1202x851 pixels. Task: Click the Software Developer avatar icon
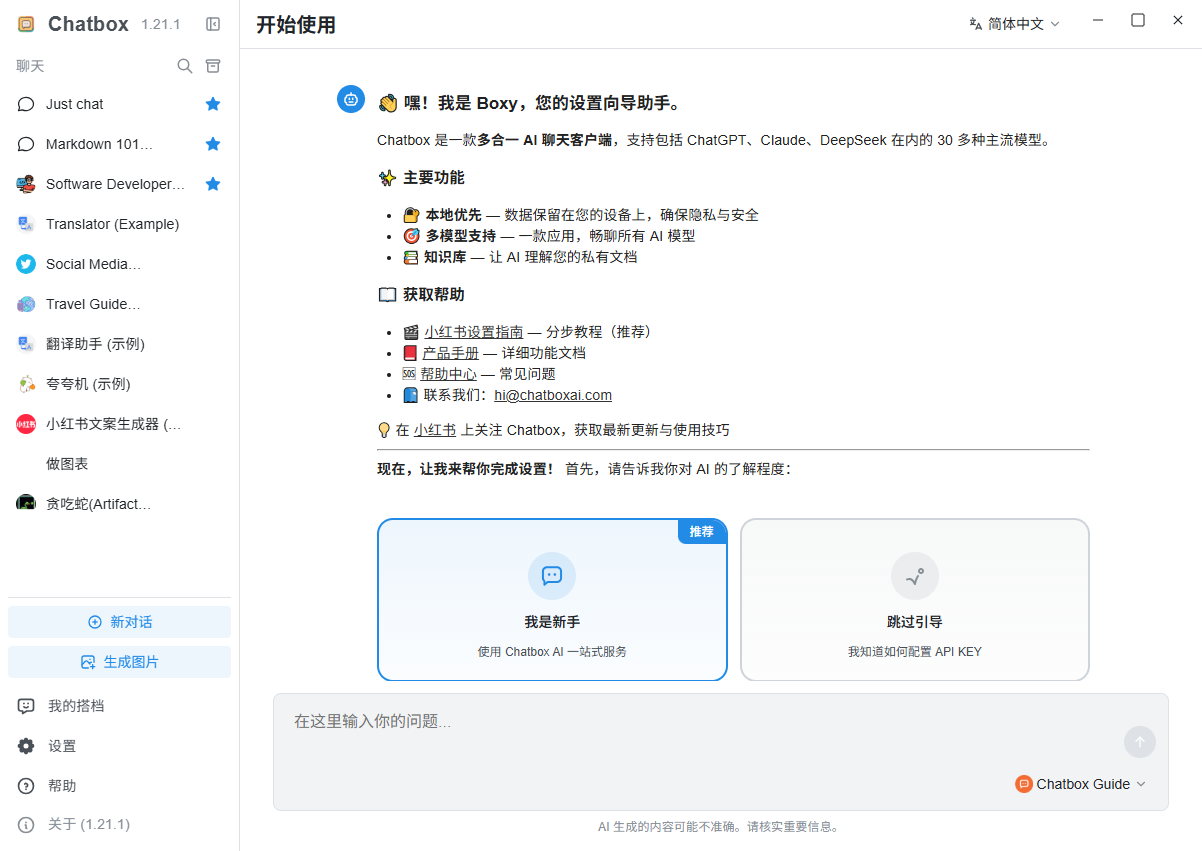[26, 184]
